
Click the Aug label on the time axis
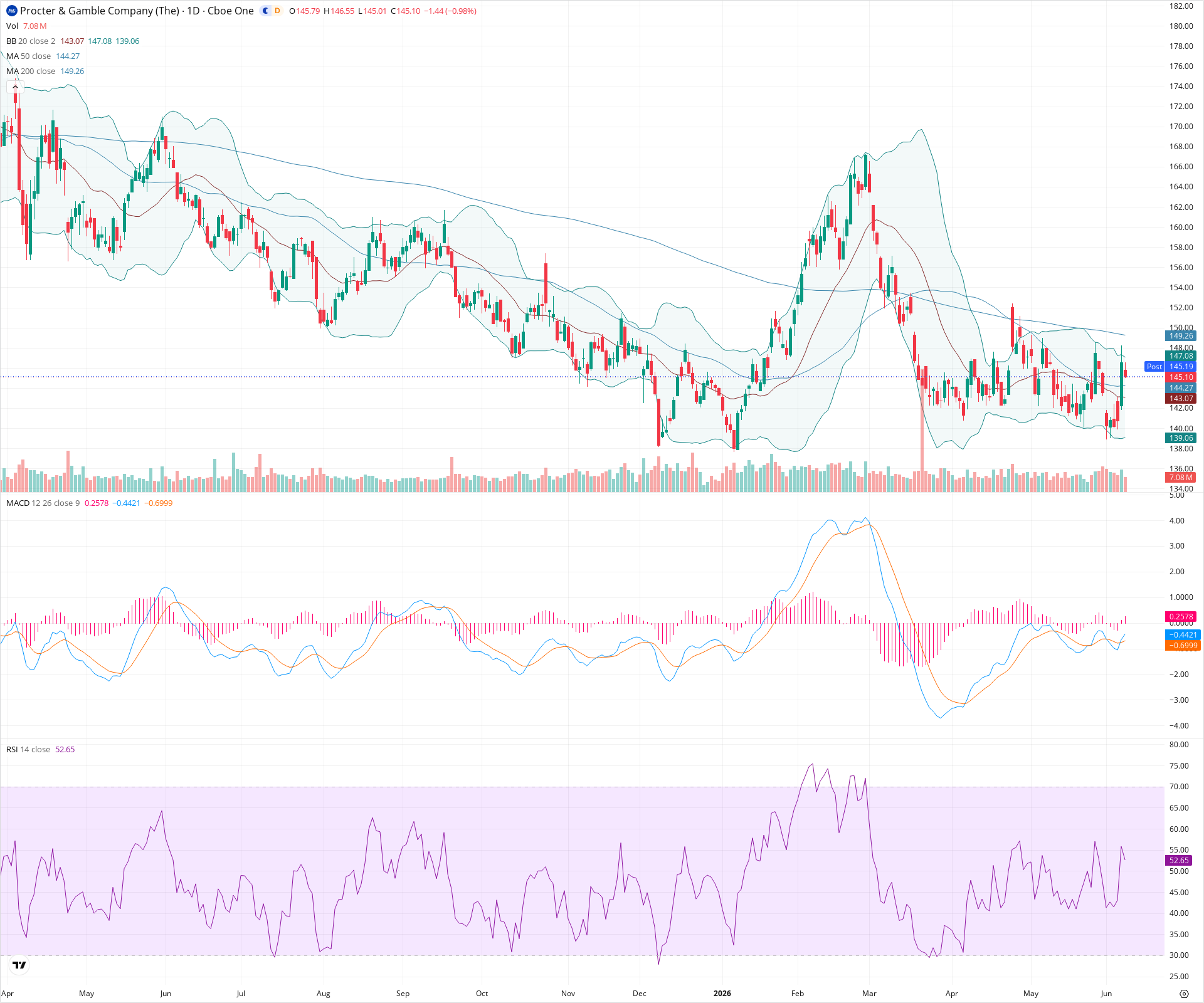pos(323,994)
